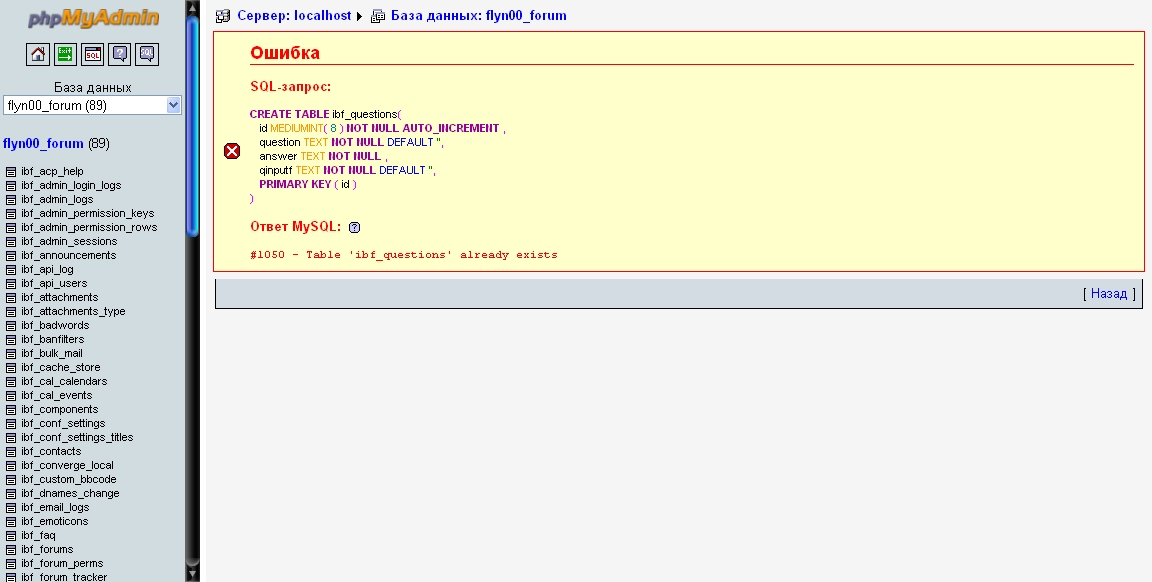This screenshot has height=582, width=1152.
Task: Click the Home house icon
Action: point(37,54)
